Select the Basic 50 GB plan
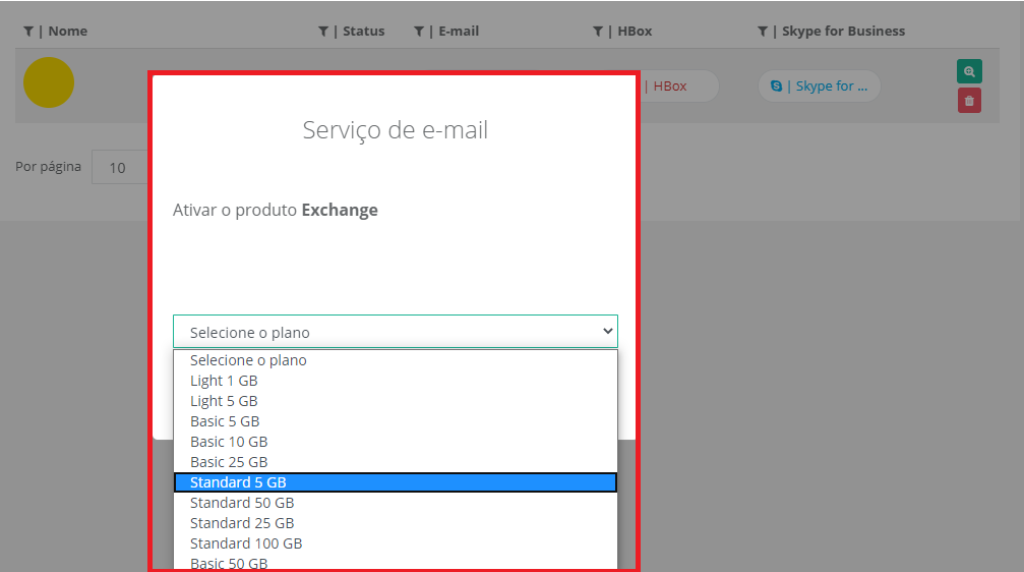The width and height of the screenshot is (1024, 572). pyautogui.click(x=395, y=563)
